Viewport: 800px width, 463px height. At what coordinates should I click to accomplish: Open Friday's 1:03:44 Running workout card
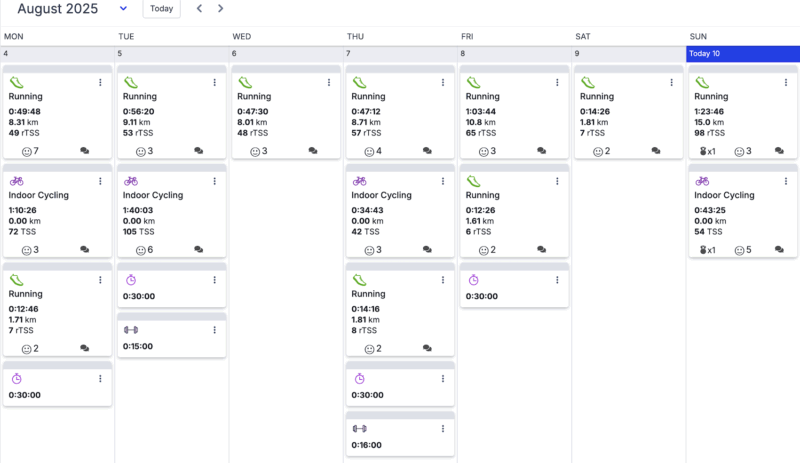514,112
